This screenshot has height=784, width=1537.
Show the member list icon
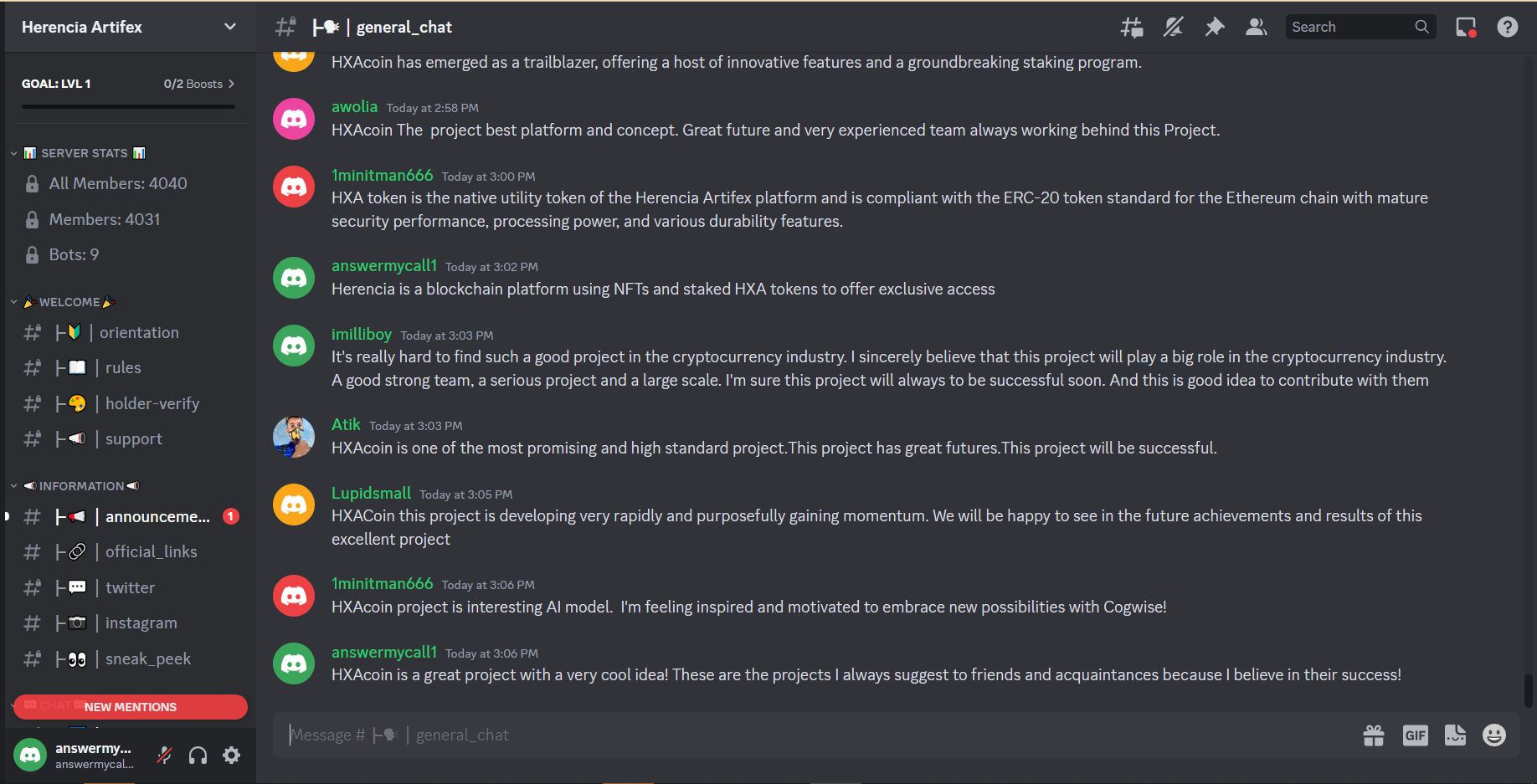click(1256, 28)
